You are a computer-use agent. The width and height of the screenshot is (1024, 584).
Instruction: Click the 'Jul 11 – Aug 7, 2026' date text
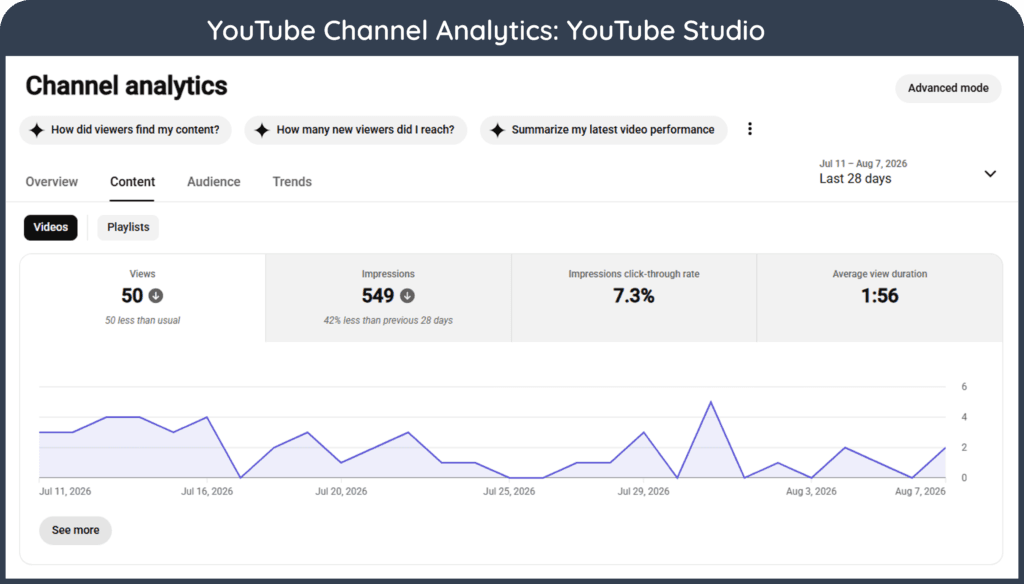pos(863,163)
